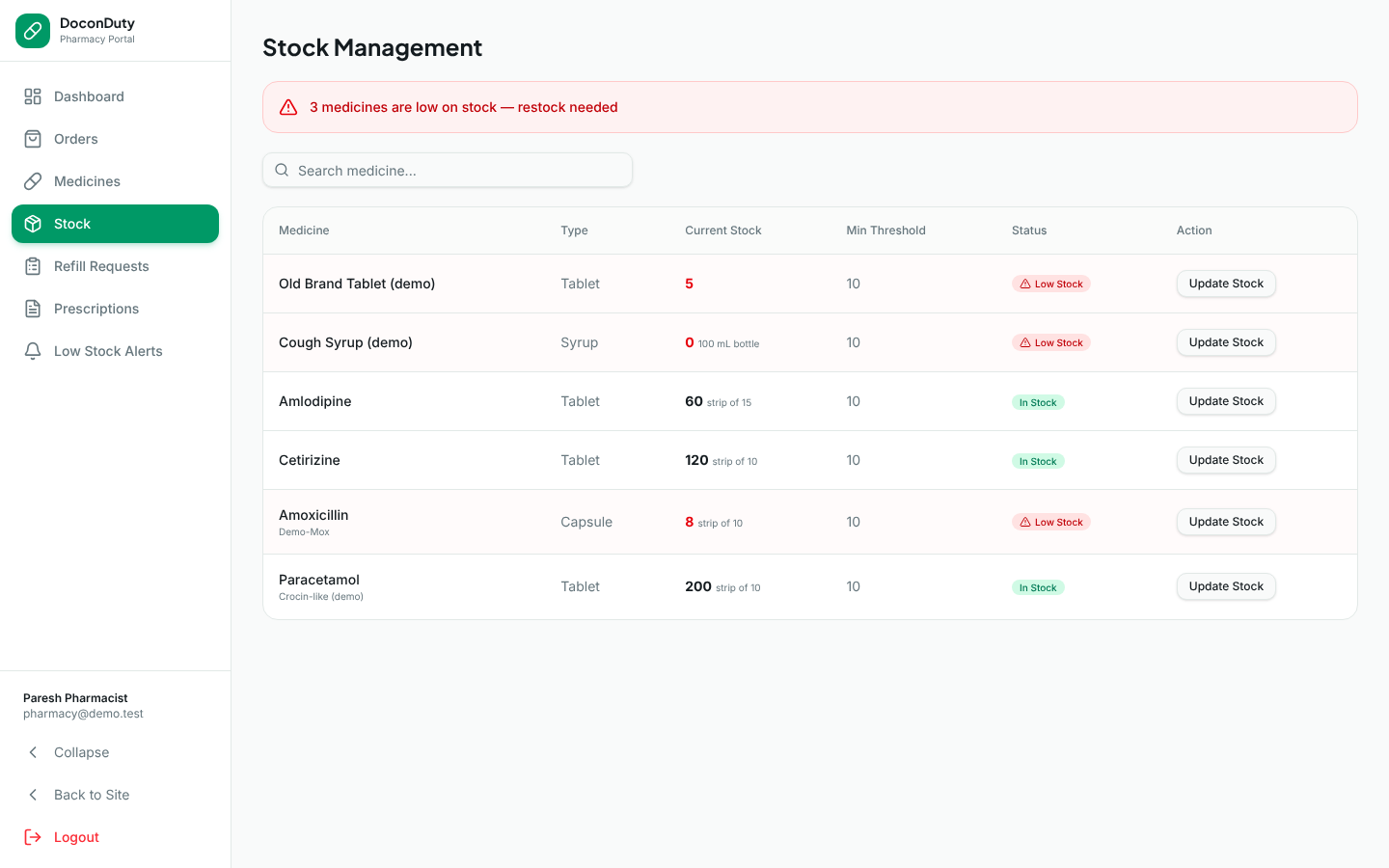Click Low Stock badge for Cough Syrup
Viewport: 1389px width, 868px height.
[x=1051, y=342]
